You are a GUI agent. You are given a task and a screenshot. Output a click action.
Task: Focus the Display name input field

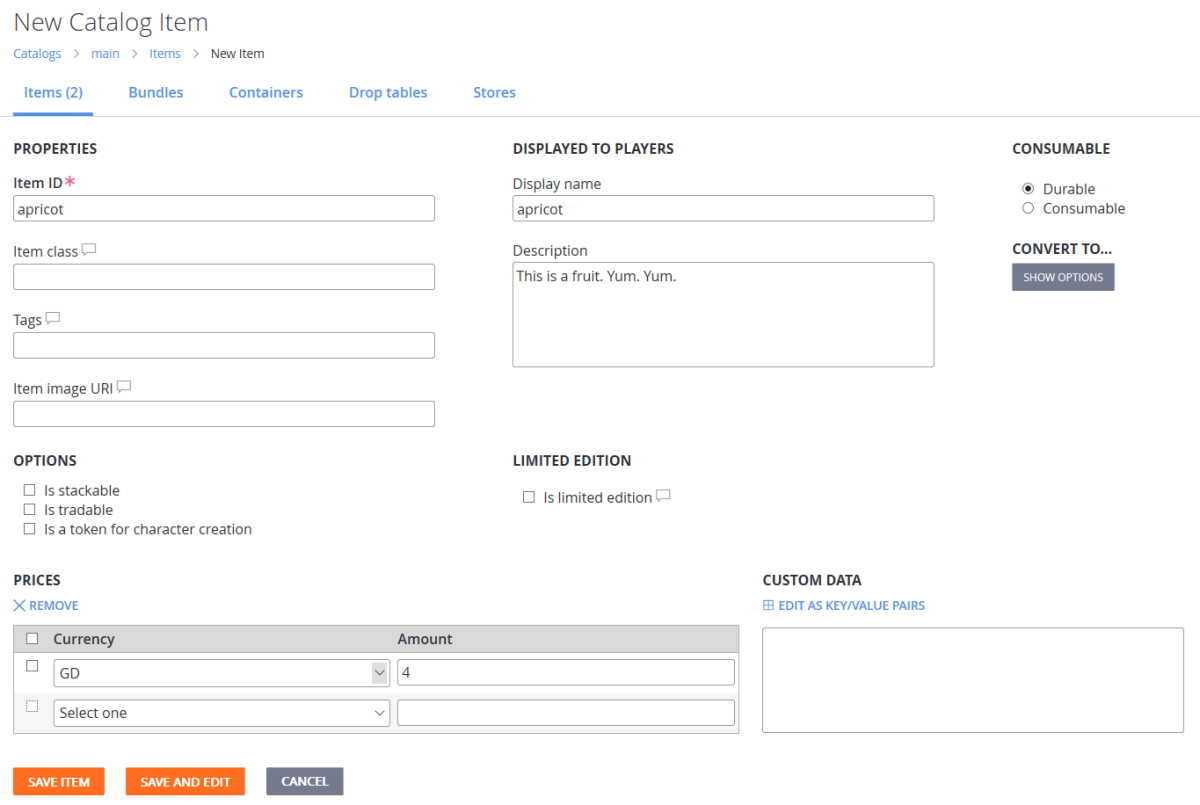click(723, 208)
